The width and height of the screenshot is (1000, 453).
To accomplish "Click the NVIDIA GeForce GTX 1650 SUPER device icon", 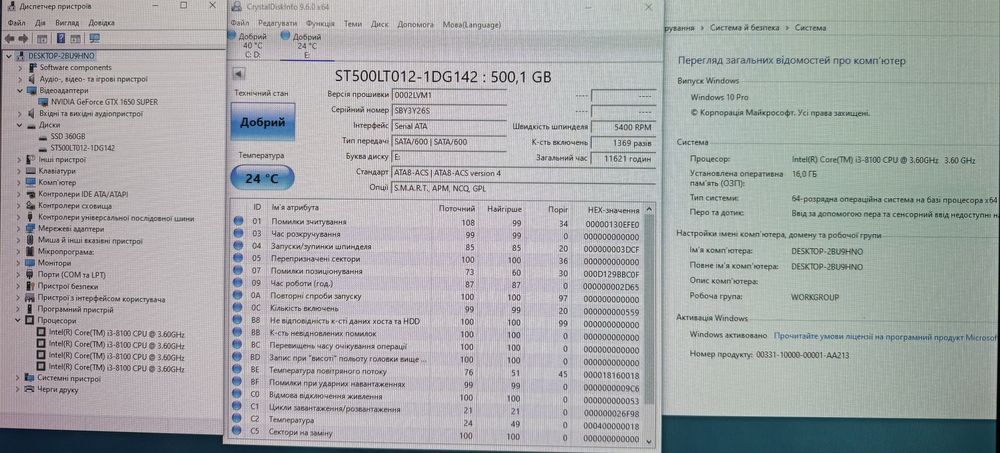I will pyautogui.click(x=43, y=102).
